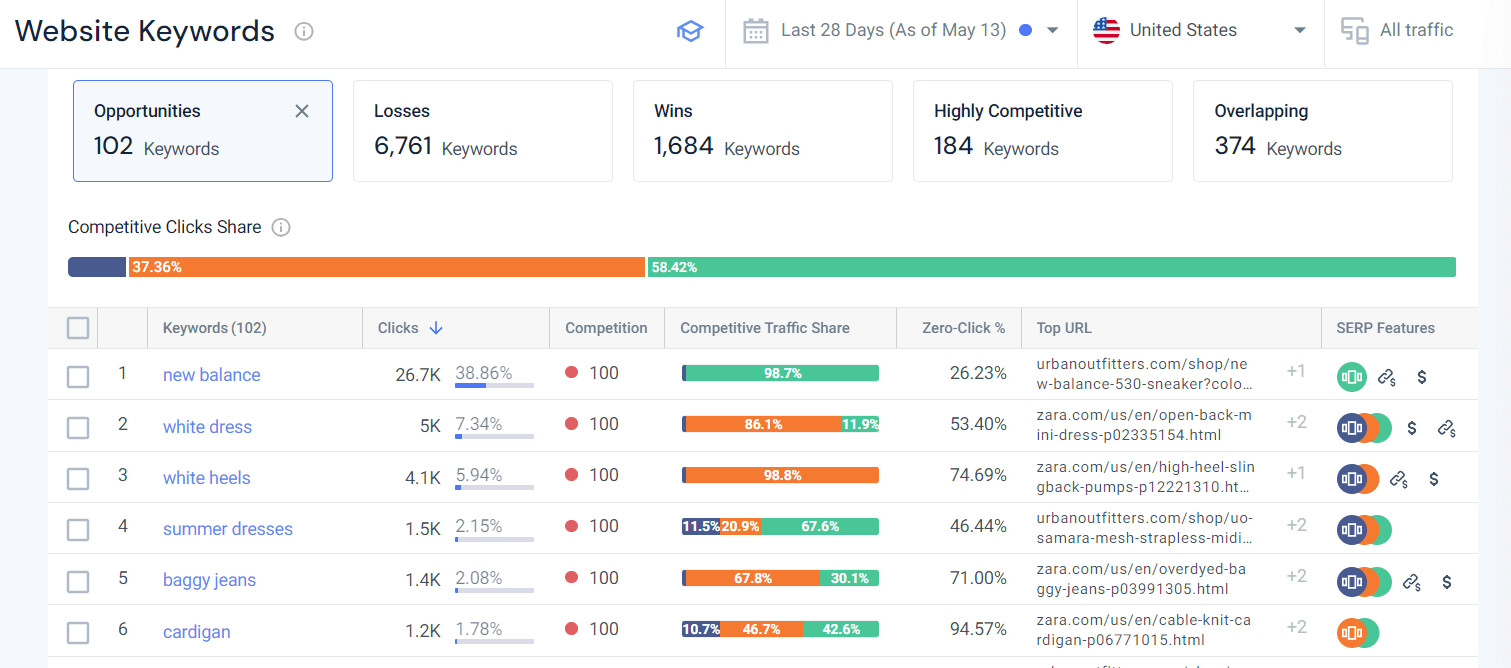This screenshot has width=1511, height=668.
Task: Click the green carousel SERP icon for new balance
Action: point(1352,377)
